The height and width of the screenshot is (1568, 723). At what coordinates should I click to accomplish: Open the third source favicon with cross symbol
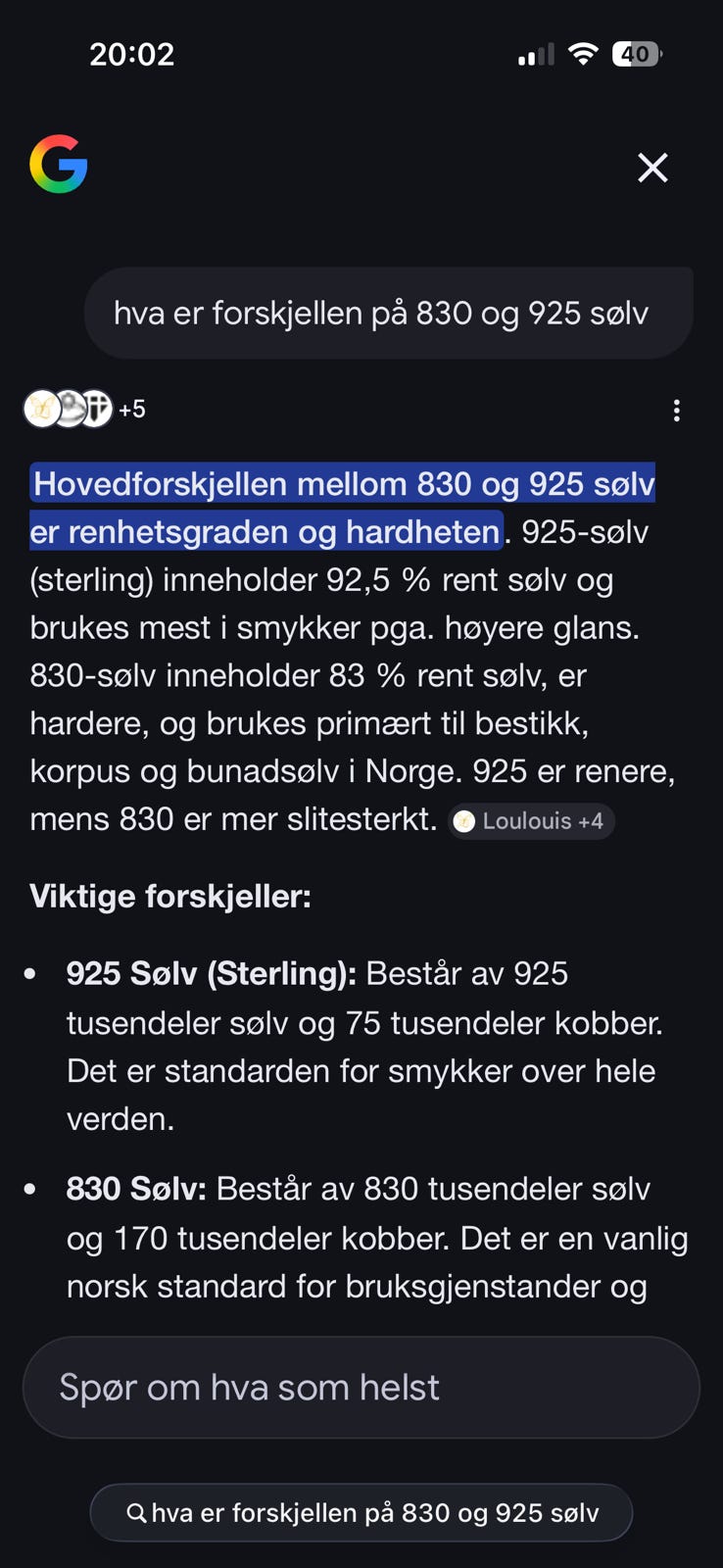point(95,409)
